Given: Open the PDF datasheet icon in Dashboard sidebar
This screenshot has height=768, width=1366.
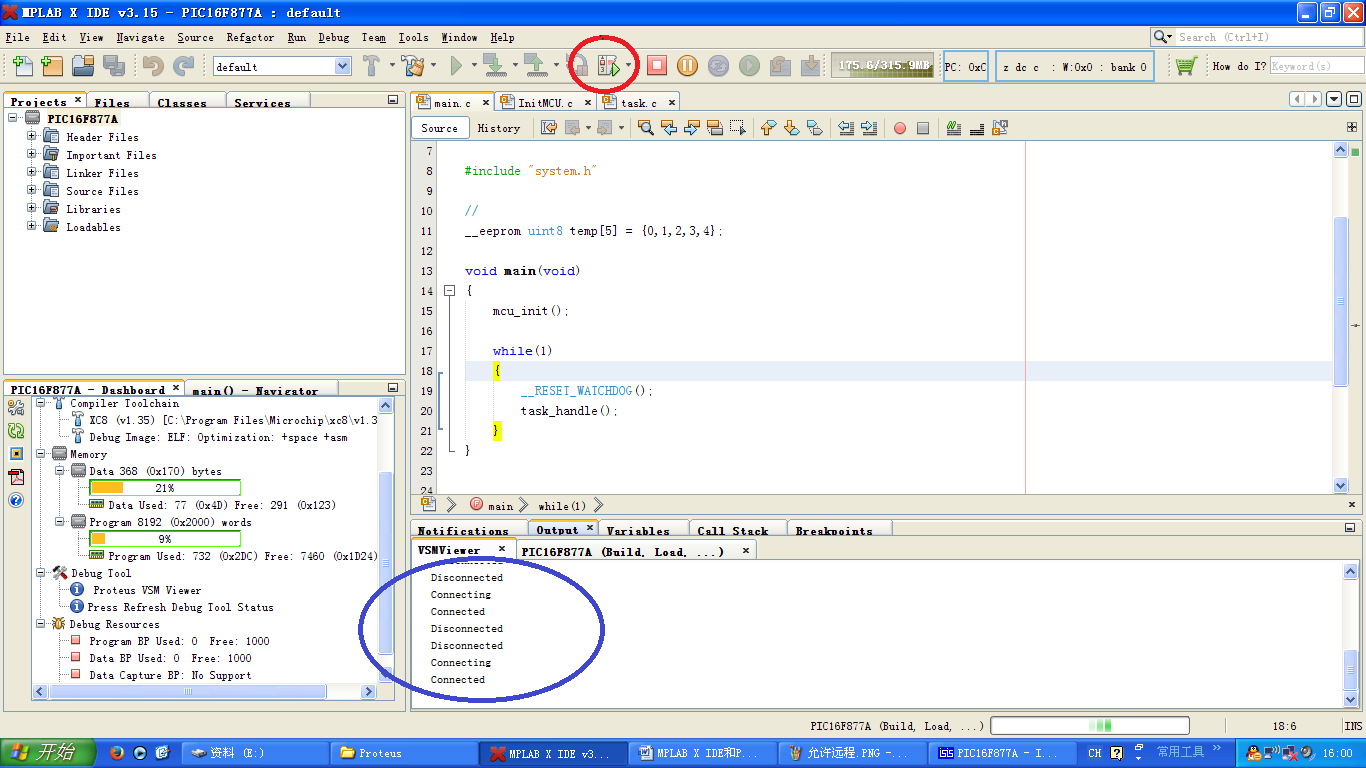Looking at the screenshot, I should pos(16,477).
